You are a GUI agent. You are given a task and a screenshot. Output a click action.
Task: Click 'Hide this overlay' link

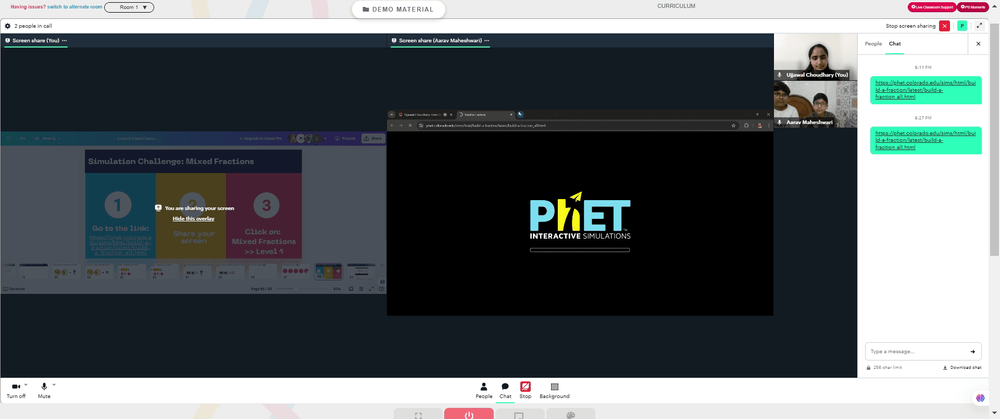[x=193, y=219]
